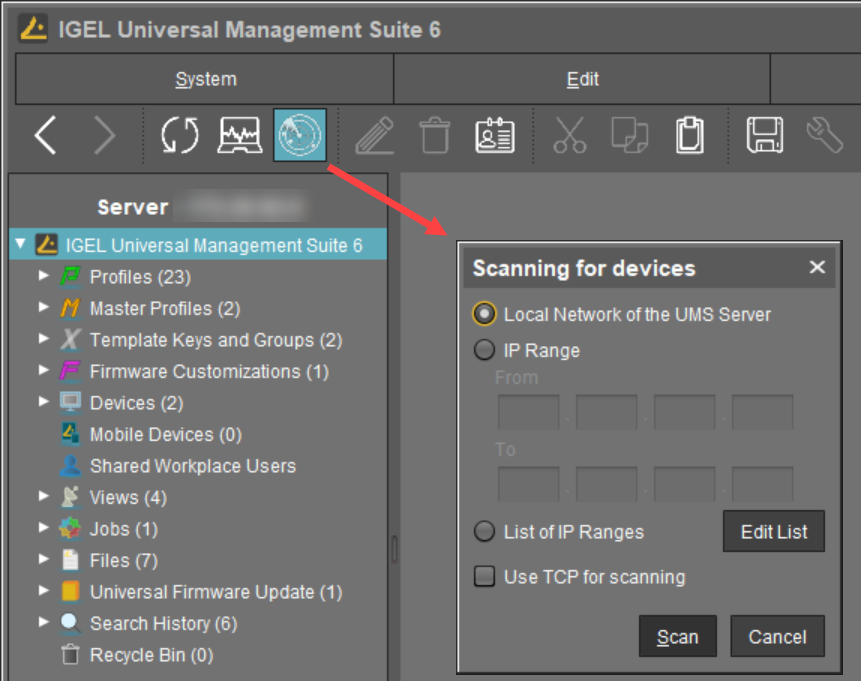Select the edit pencil icon
This screenshot has height=681, width=861.
[x=375, y=136]
